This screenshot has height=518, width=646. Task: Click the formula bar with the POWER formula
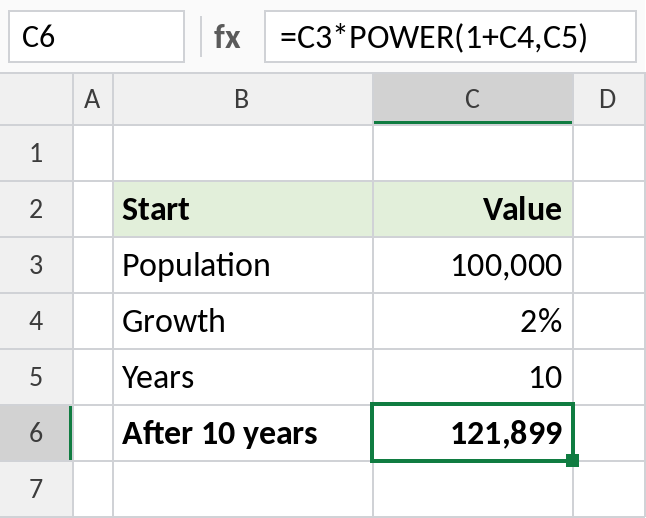click(450, 37)
